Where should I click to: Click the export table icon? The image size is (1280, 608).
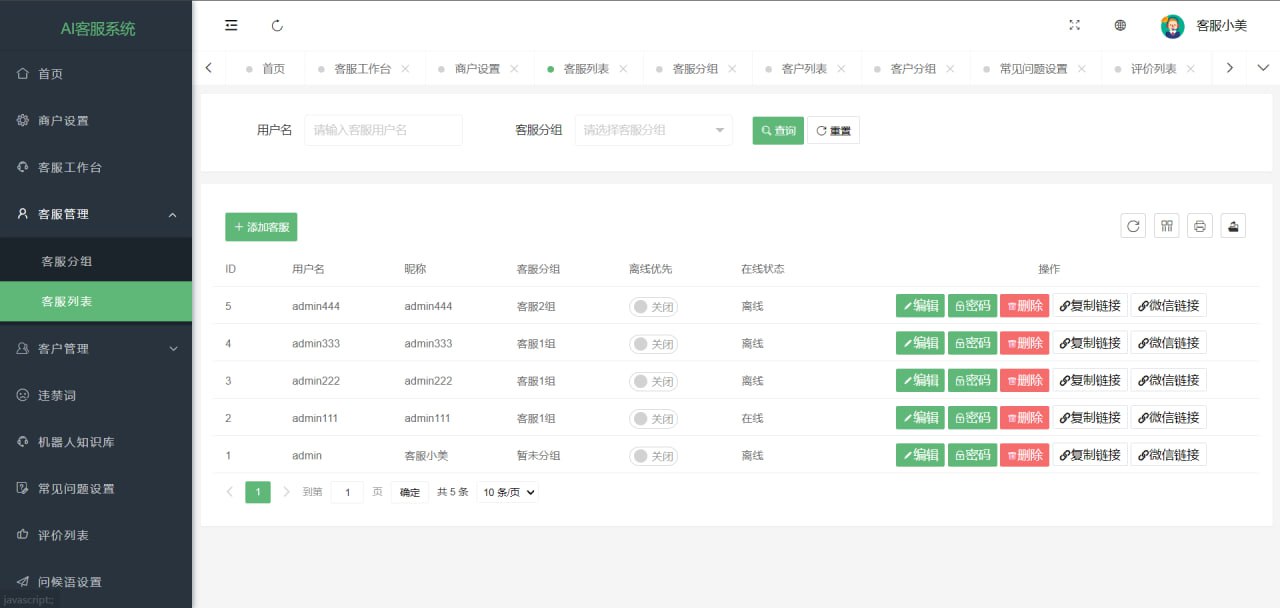1233,226
